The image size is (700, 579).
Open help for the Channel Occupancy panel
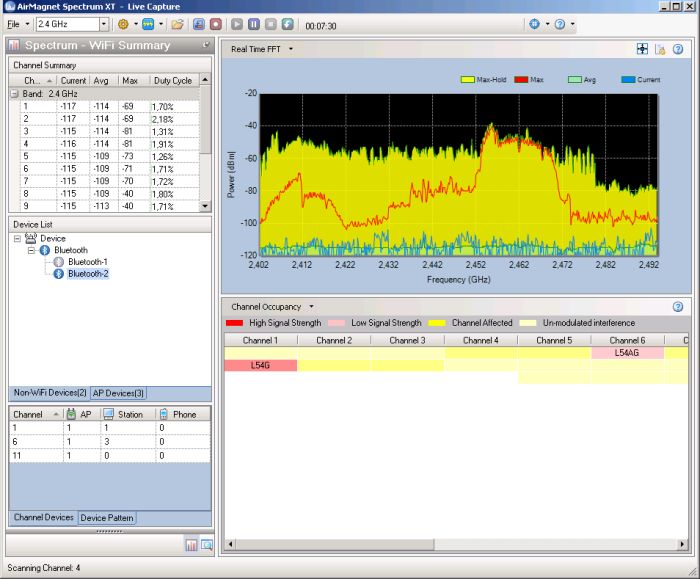coord(677,306)
